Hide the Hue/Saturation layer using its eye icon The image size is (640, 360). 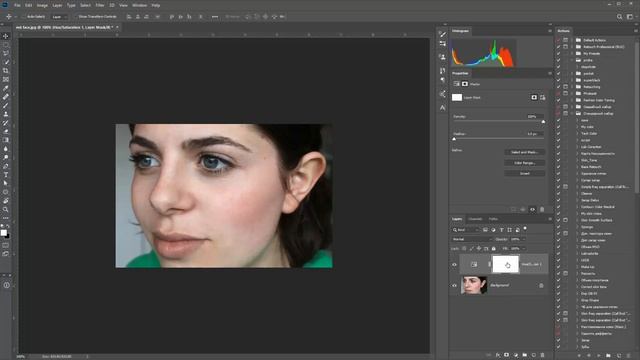(x=454, y=264)
